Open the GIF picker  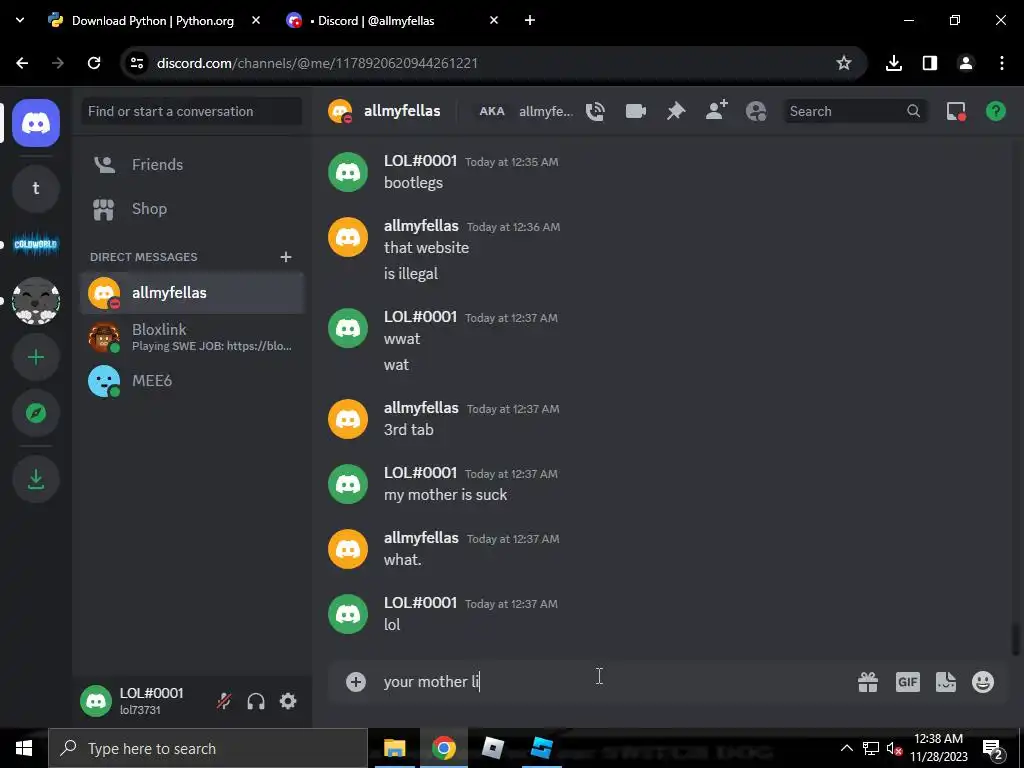point(908,682)
